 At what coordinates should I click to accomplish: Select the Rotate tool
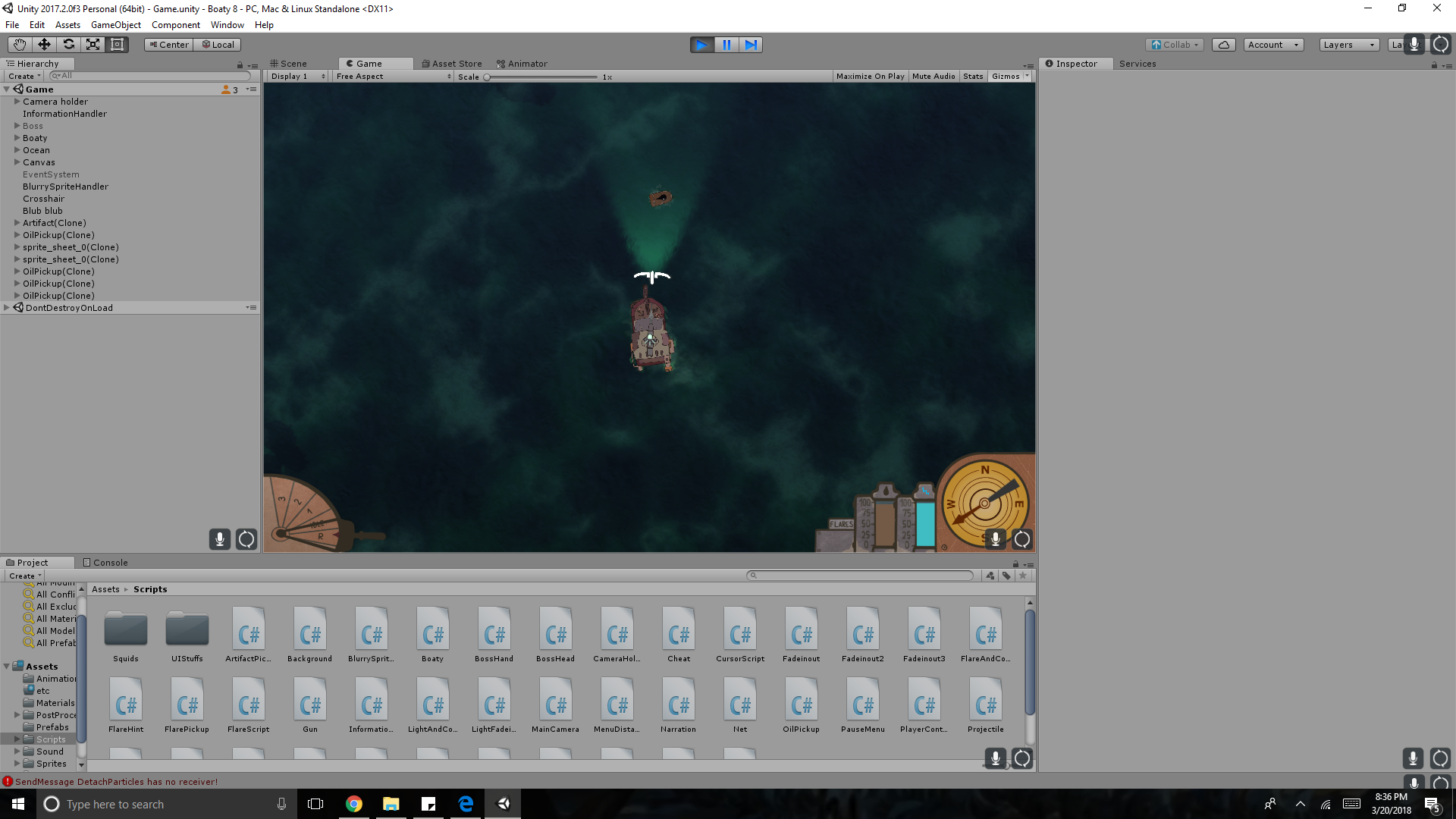click(68, 45)
